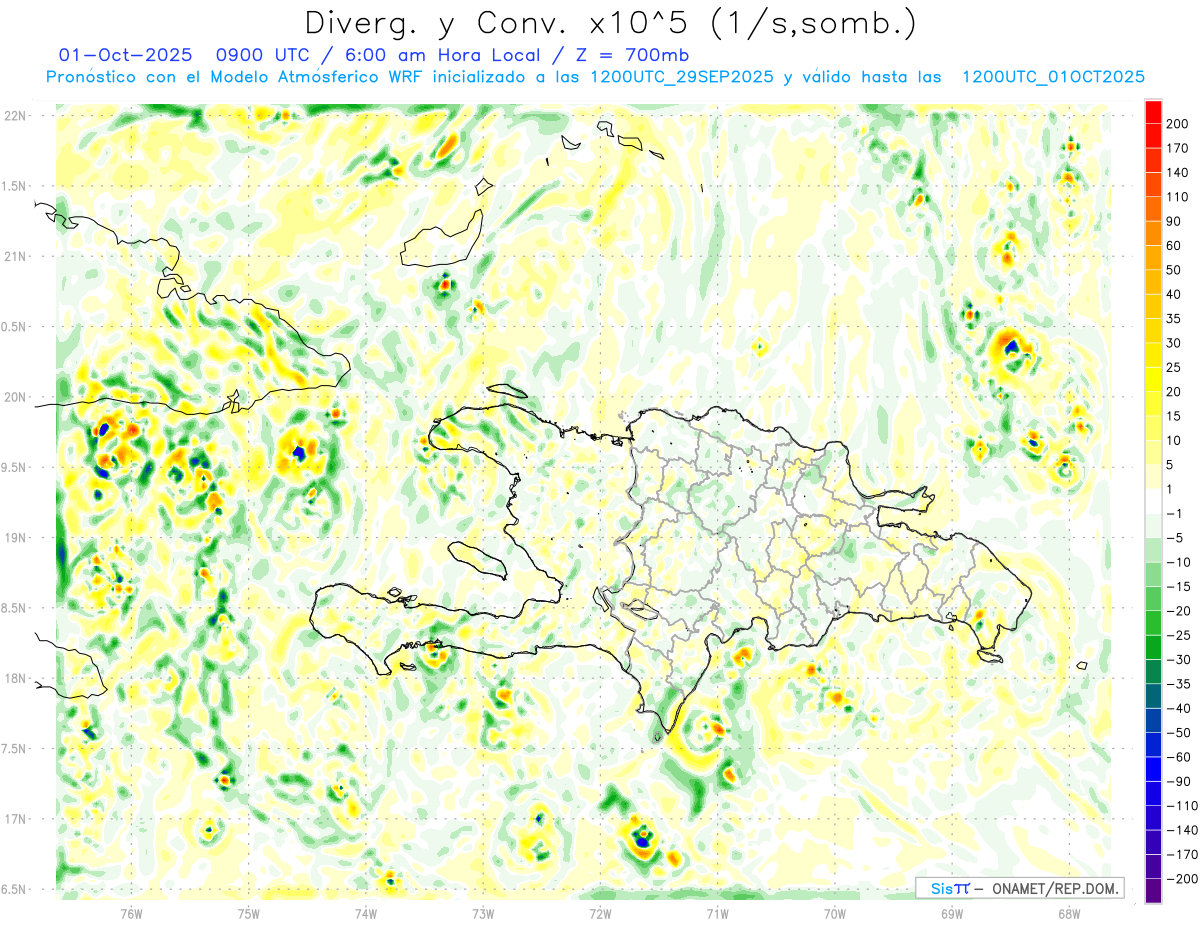Click the '-140' colorbar value

coord(1183,831)
